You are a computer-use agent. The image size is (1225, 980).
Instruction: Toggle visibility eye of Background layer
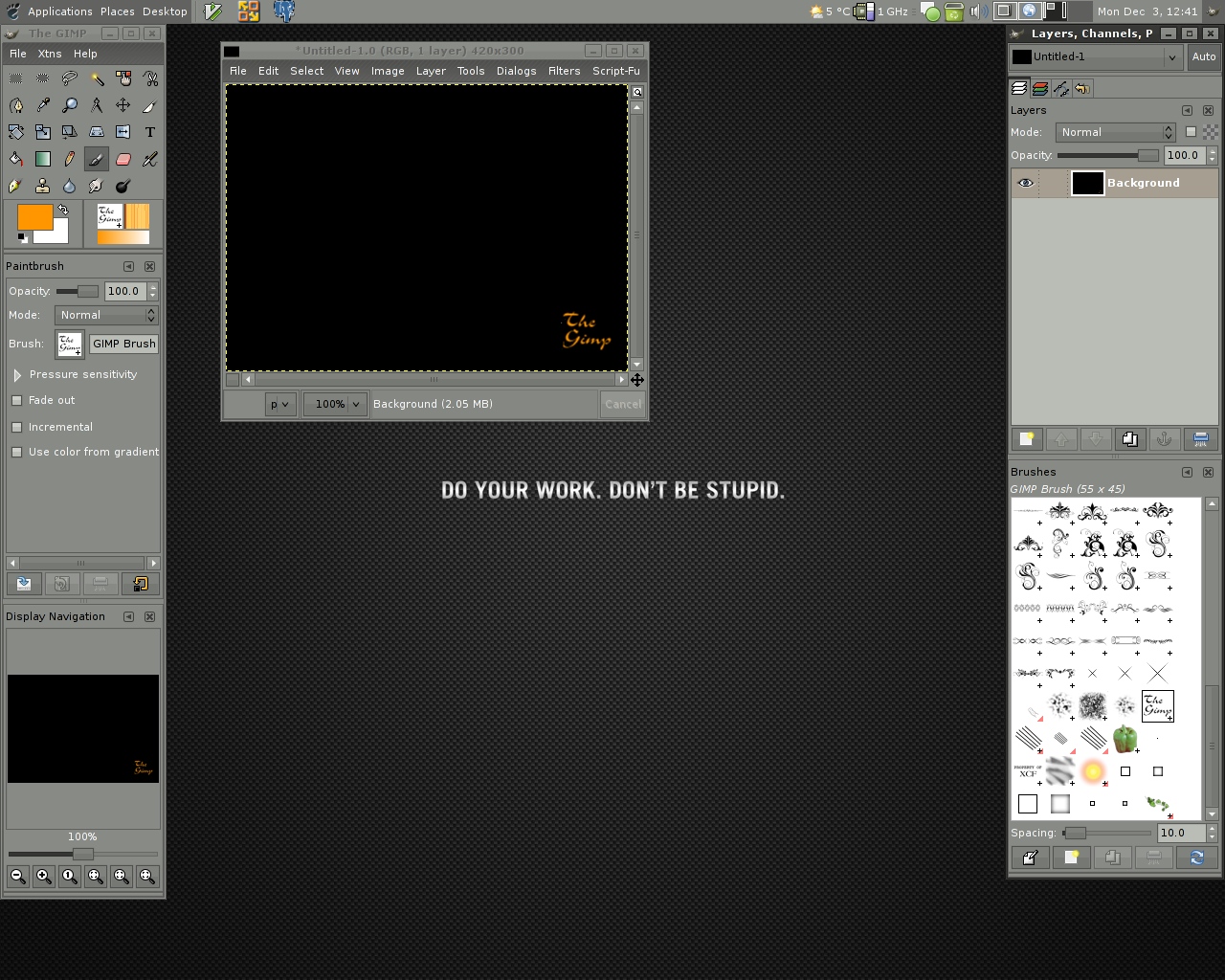(1025, 183)
